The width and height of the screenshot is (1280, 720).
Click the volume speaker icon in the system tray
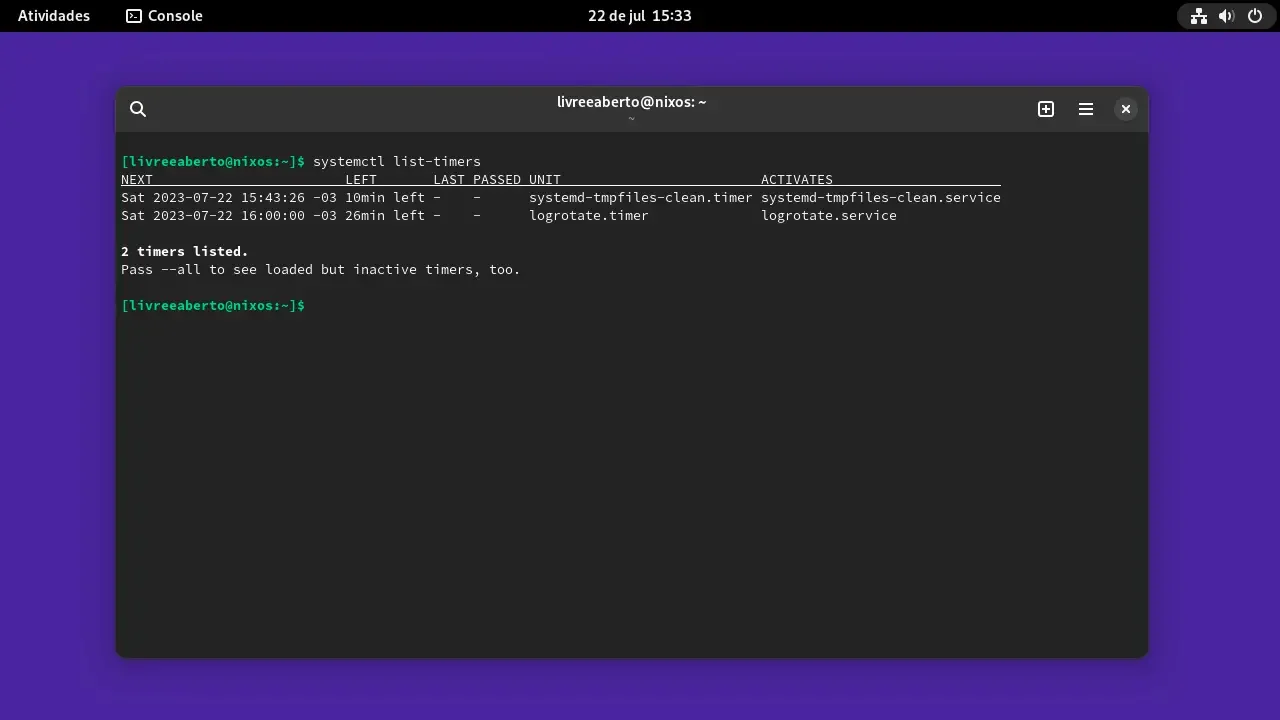pyautogui.click(x=1227, y=16)
